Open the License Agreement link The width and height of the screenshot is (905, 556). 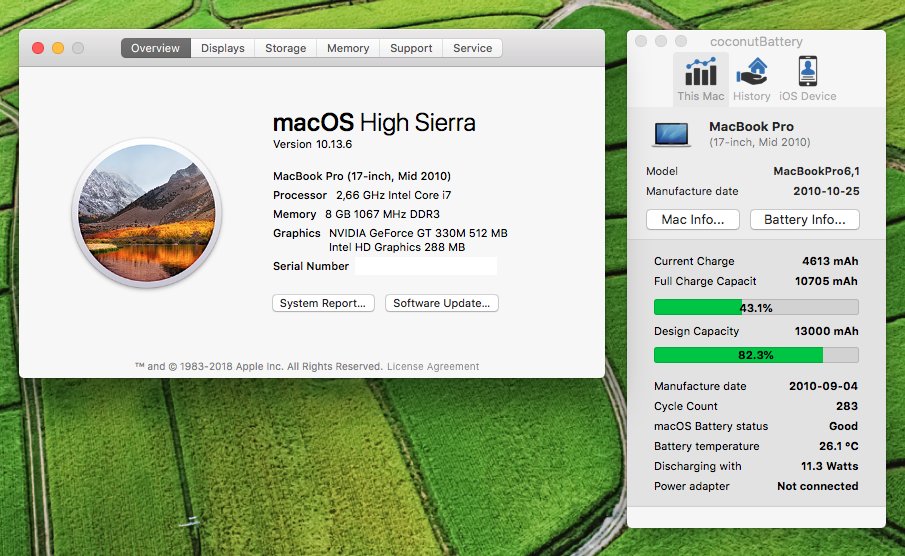pyautogui.click(x=433, y=367)
